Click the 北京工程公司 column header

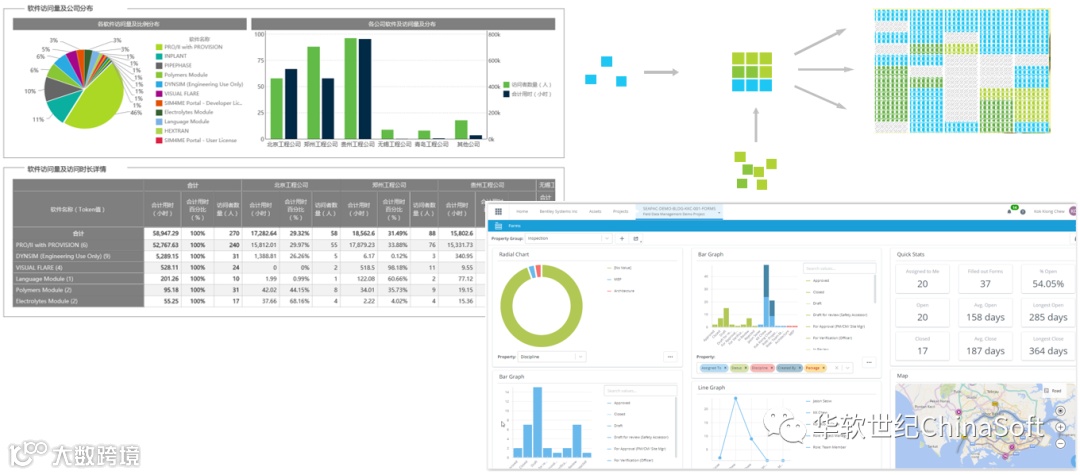pos(290,185)
